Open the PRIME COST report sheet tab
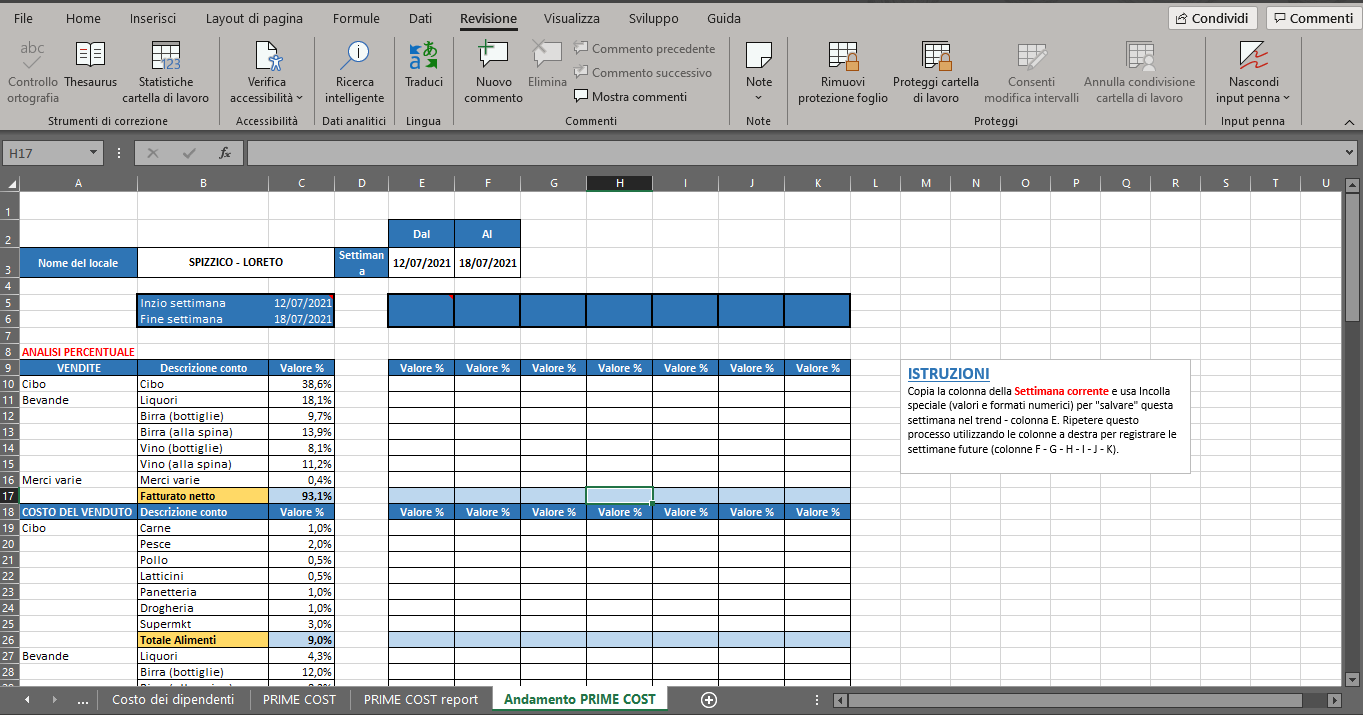Image resolution: width=1363 pixels, height=715 pixels. coord(420,699)
